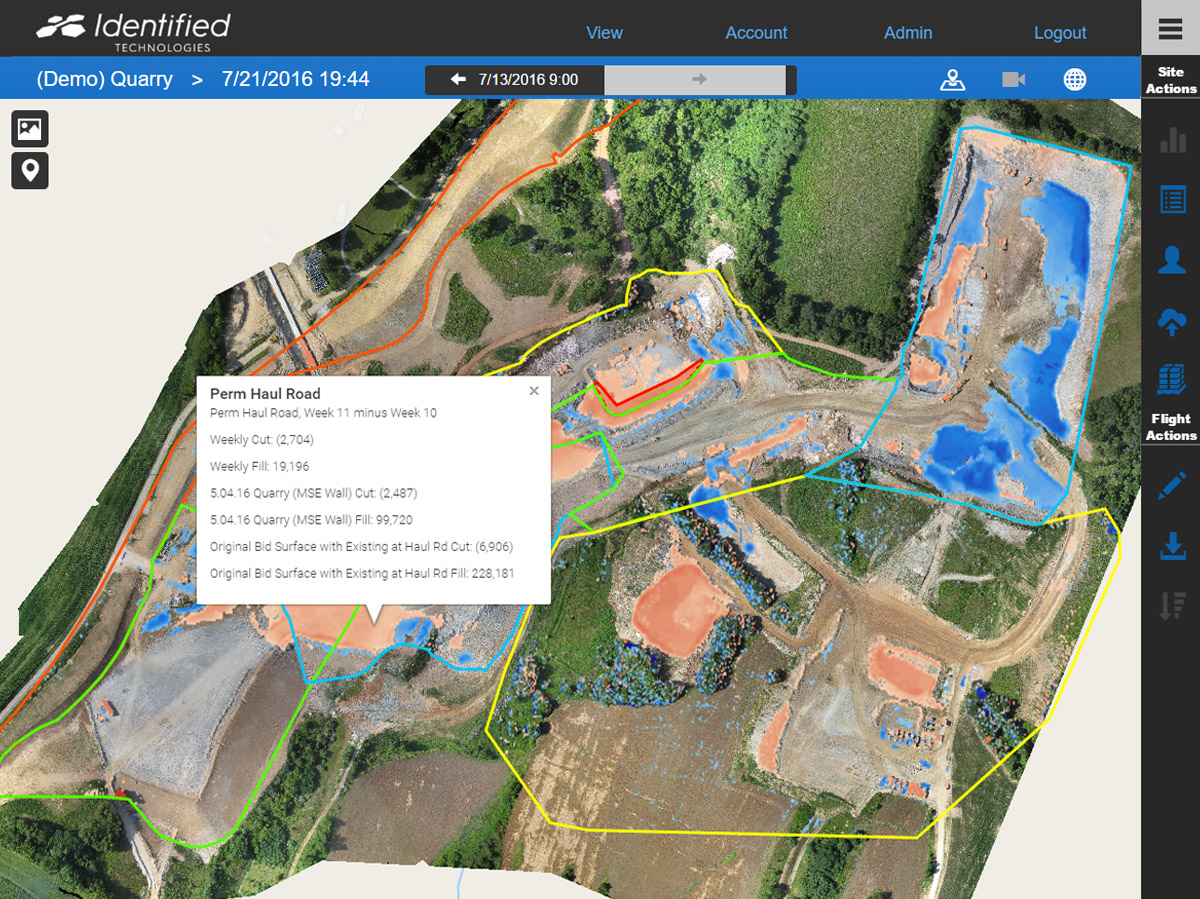Click the user profile sidebar icon
The height and width of the screenshot is (899, 1200).
pyautogui.click(x=1171, y=260)
